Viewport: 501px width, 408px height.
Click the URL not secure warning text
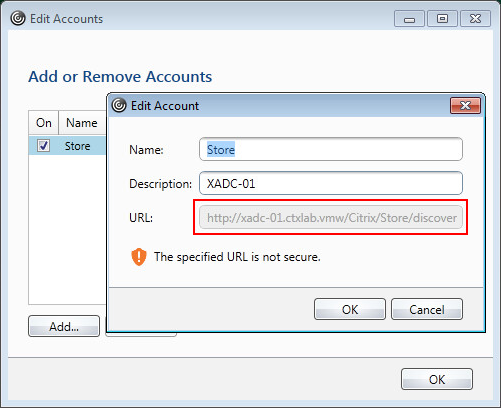[x=237, y=257]
